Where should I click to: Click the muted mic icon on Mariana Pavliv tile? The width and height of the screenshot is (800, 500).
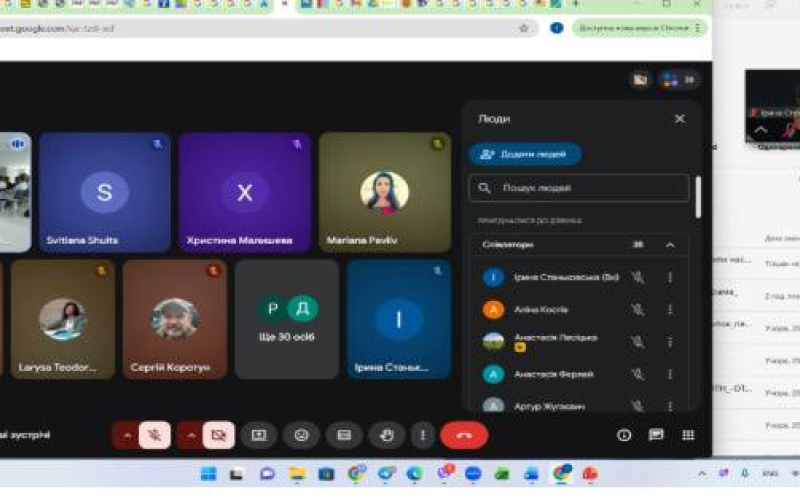point(438,144)
